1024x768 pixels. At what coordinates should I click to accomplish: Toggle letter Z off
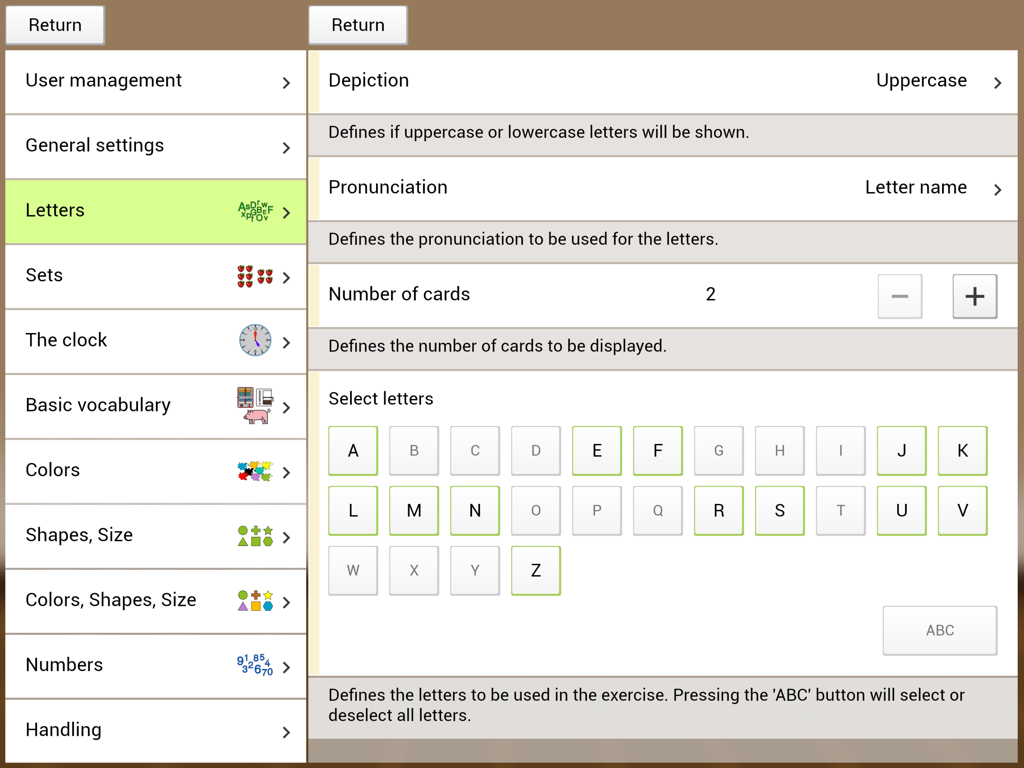[535, 570]
